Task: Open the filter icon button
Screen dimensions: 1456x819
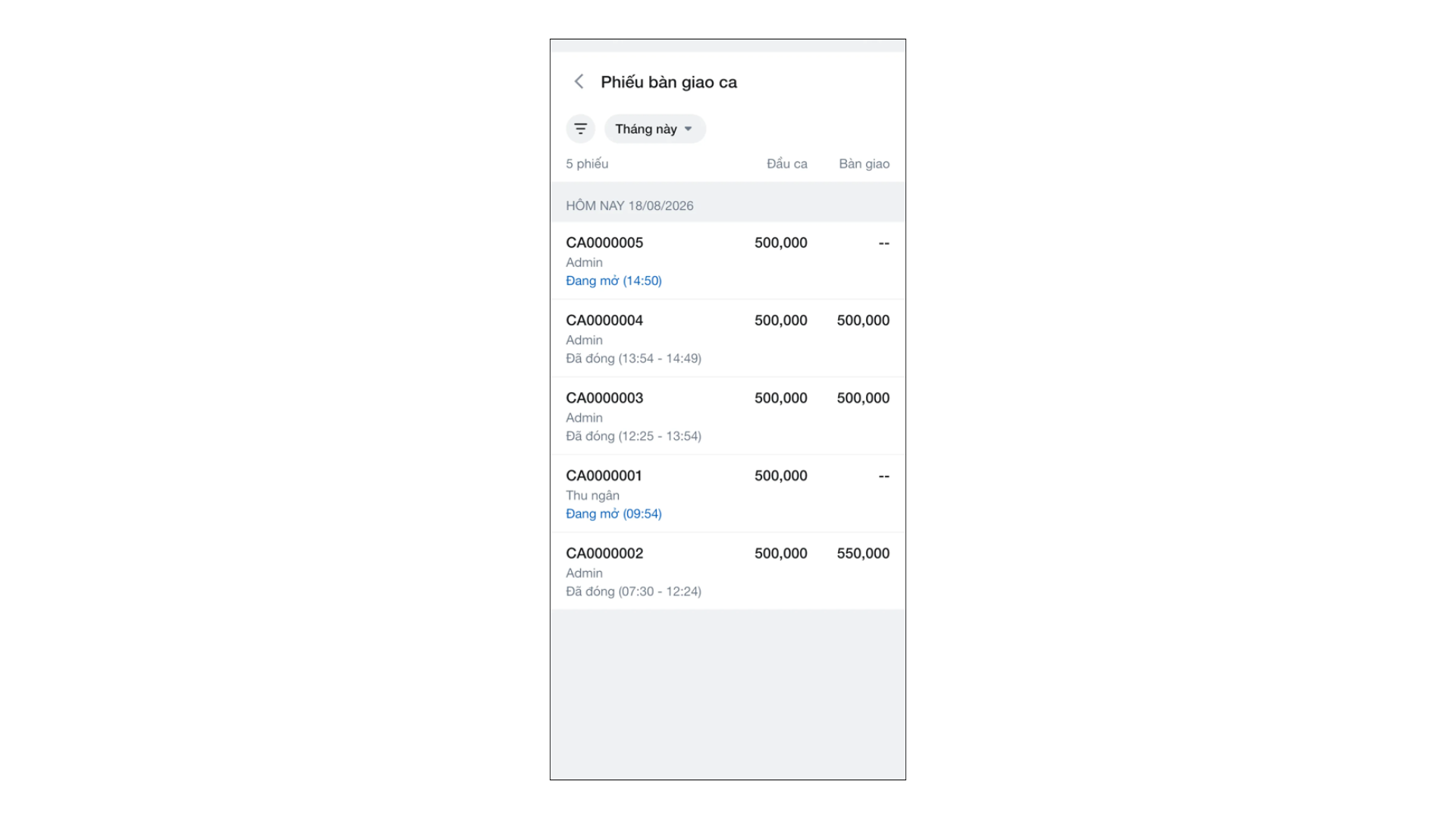Action: tap(580, 129)
